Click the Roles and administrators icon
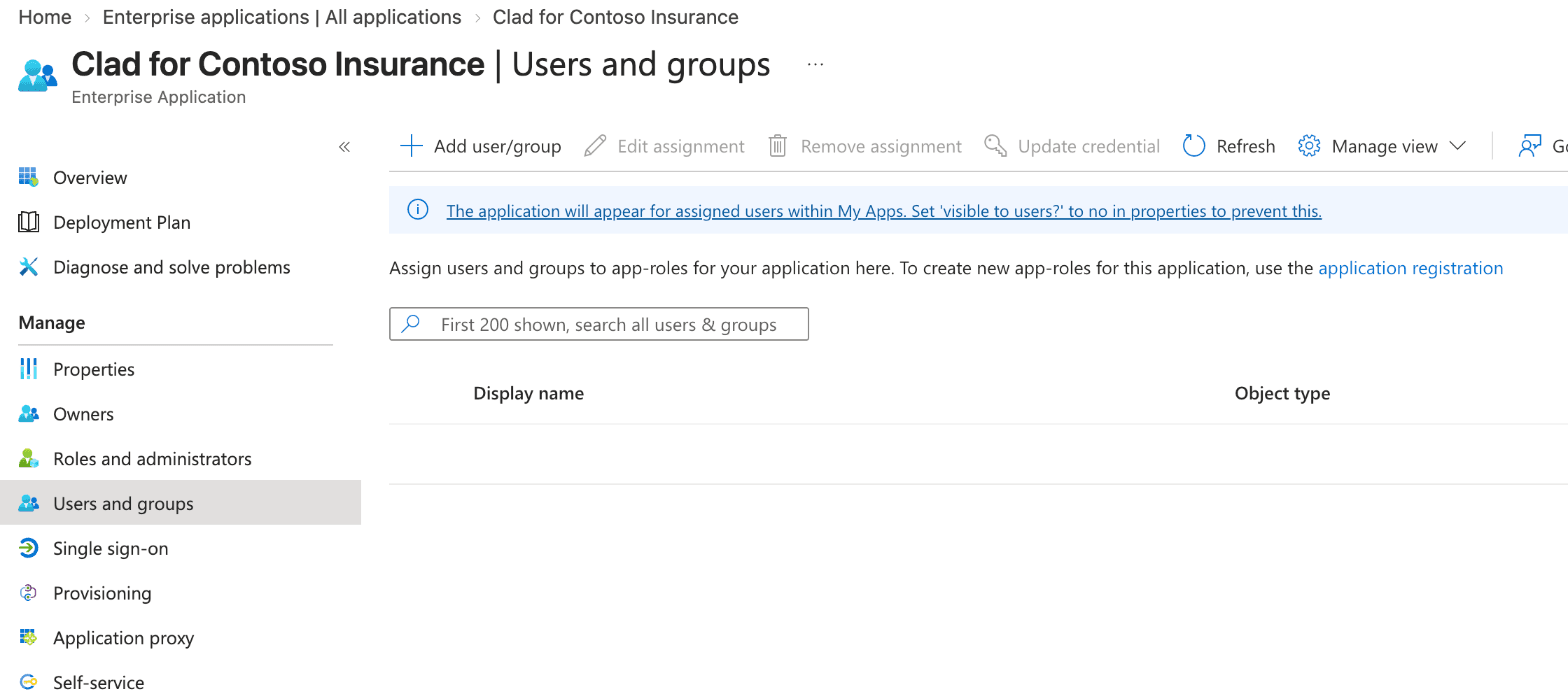Viewport: 1568px width, 694px height. pos(28,459)
